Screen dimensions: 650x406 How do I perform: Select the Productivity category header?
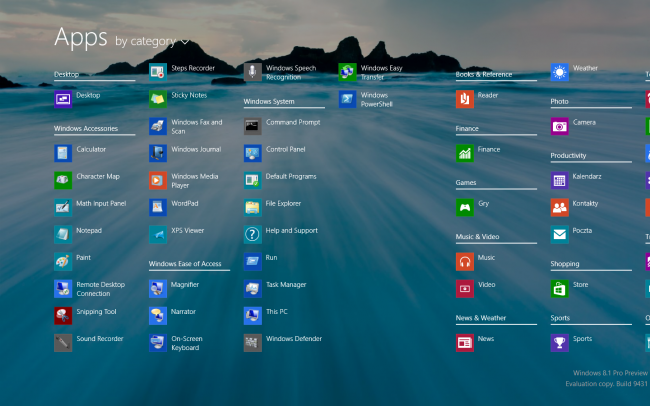[x=568, y=156]
